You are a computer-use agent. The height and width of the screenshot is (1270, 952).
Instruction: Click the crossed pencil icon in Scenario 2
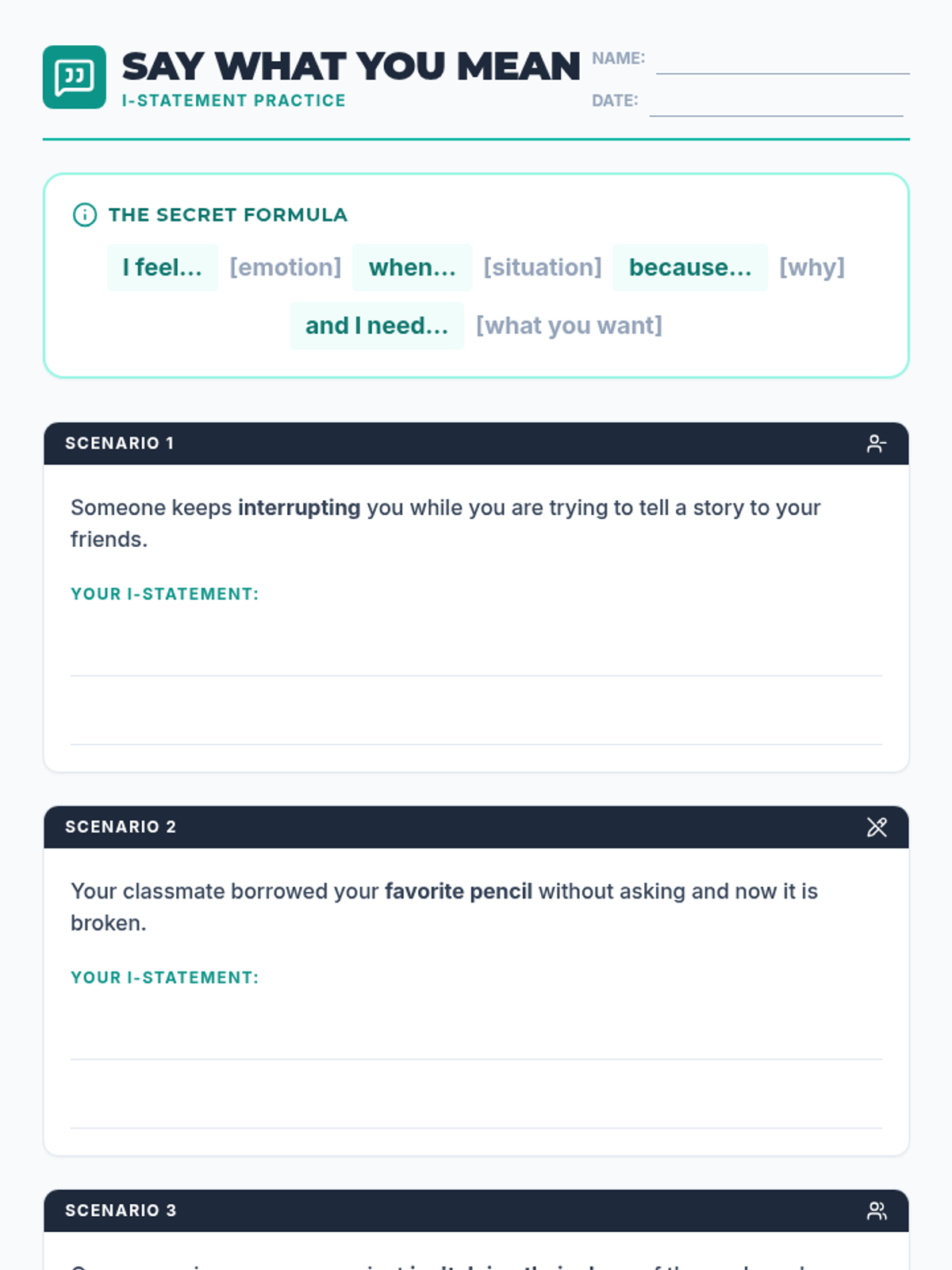point(877,827)
